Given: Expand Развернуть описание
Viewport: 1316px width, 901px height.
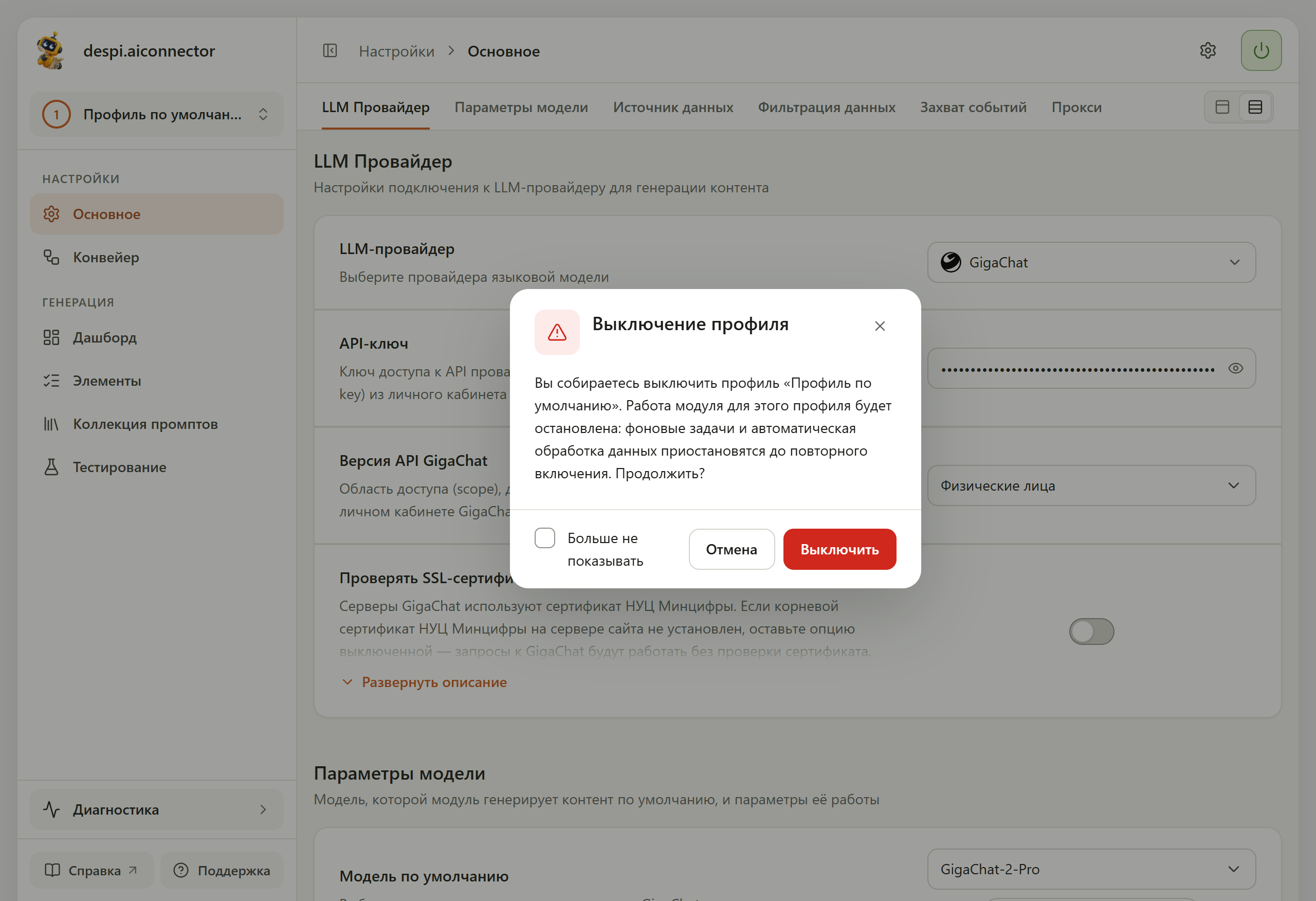Looking at the screenshot, I should (424, 682).
